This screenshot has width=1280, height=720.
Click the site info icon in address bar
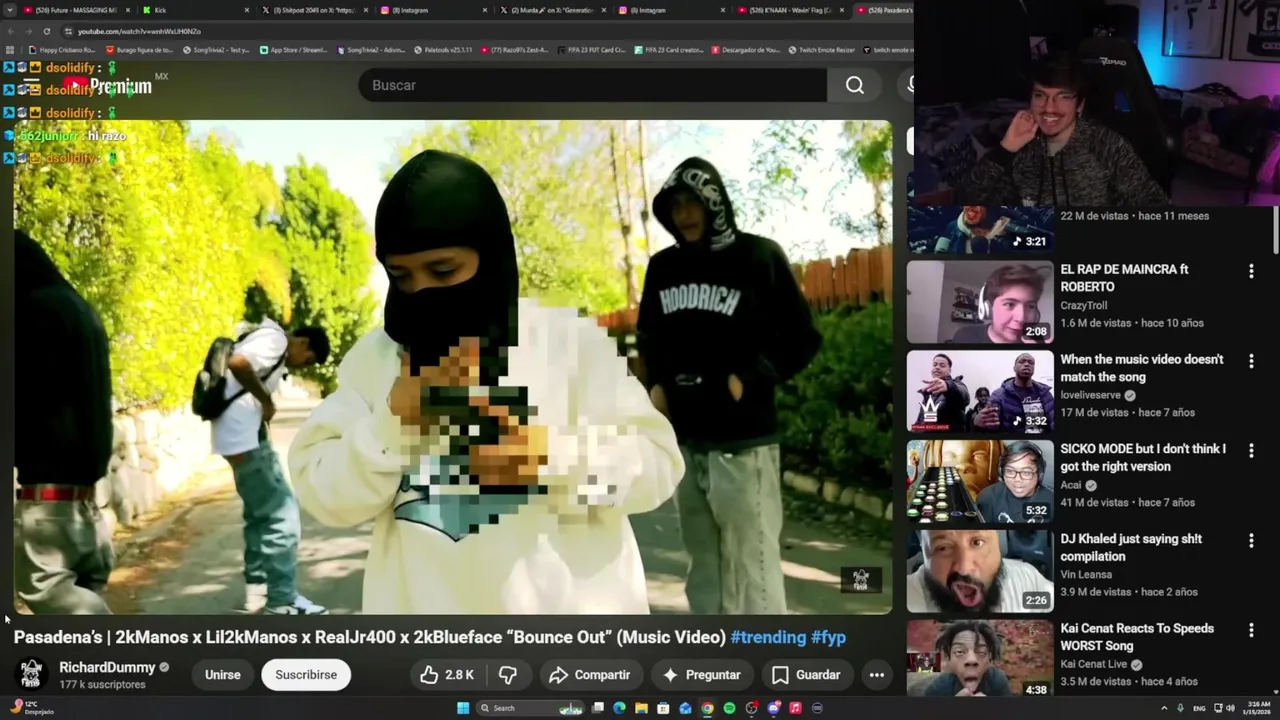68,31
